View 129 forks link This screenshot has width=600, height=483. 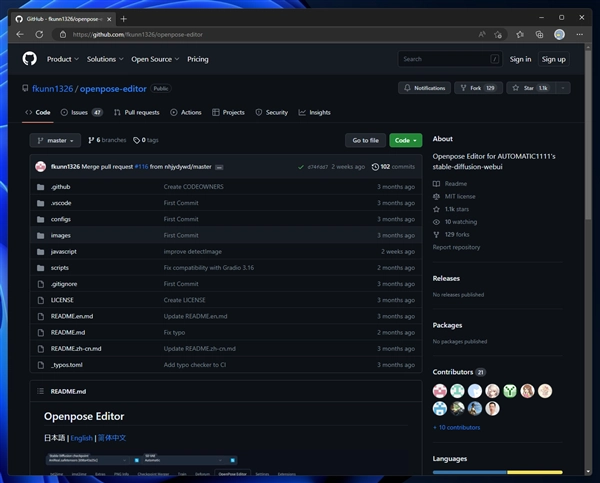pyautogui.click(x=452, y=234)
